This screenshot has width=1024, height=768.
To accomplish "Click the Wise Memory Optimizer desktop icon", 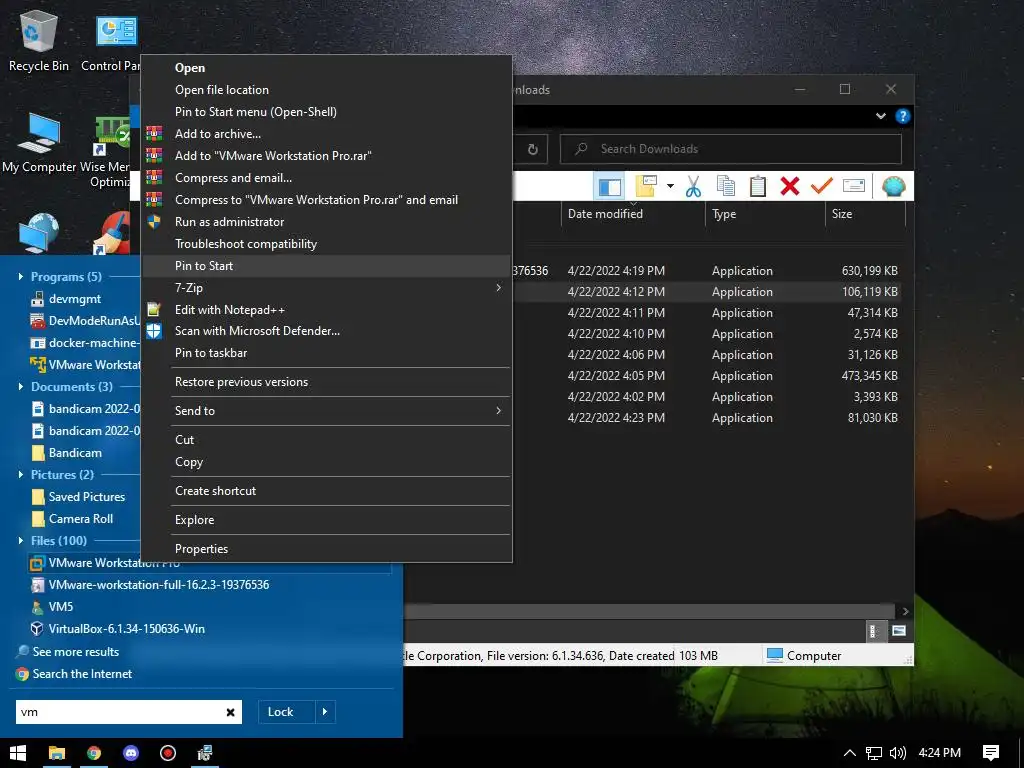I will point(109,152).
